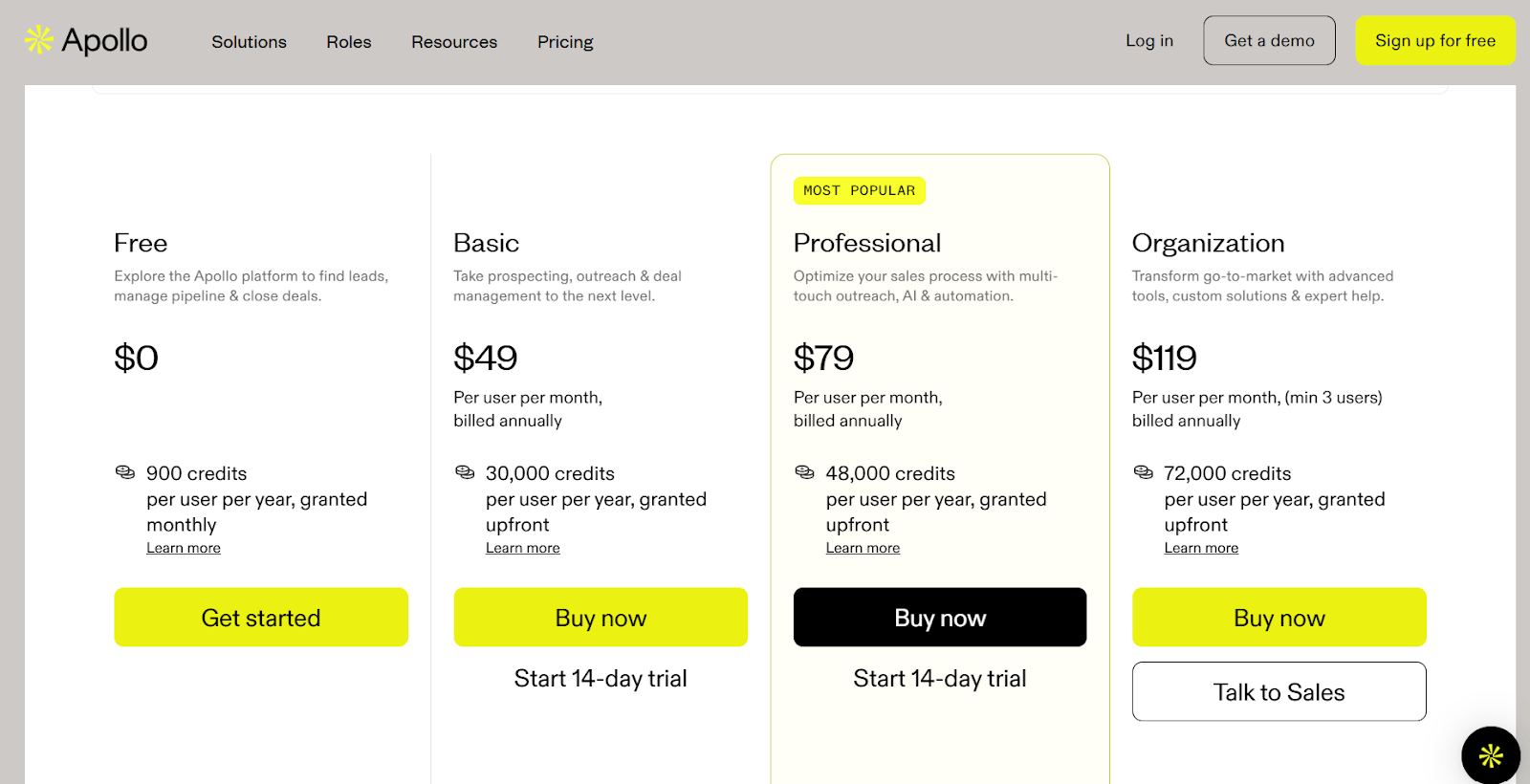Click Talk to Sales button

pyautogui.click(x=1279, y=692)
